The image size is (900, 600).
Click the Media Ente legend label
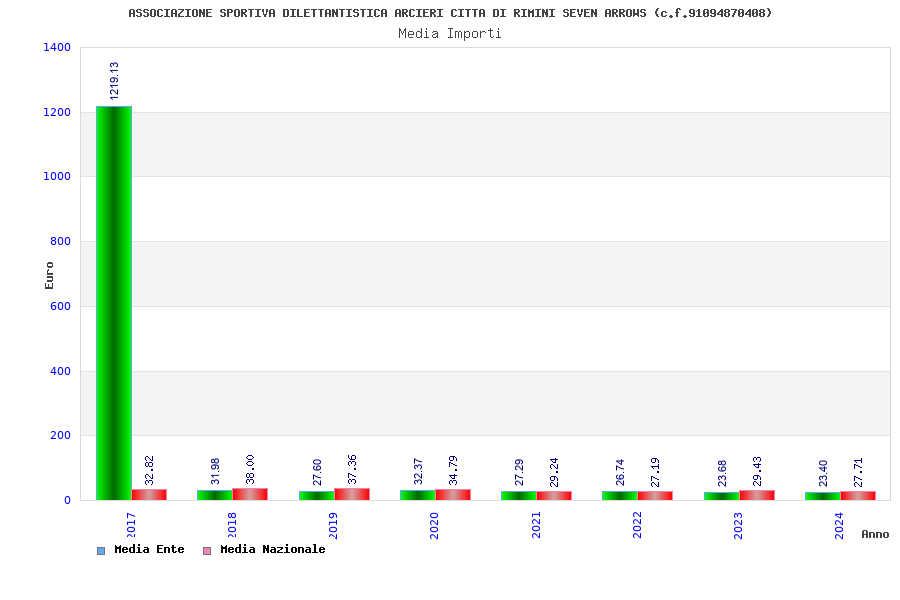pos(149,549)
